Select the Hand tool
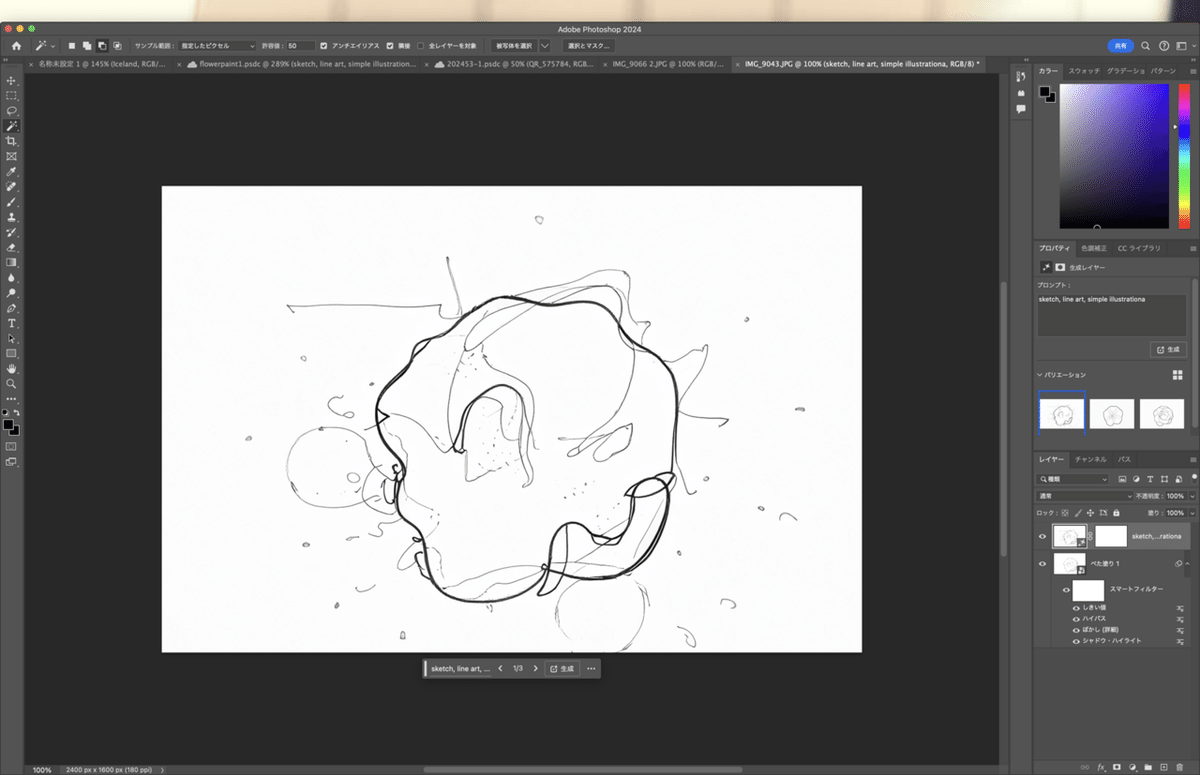Screen dimensions: 1200x775 pyautogui.click(x=12, y=368)
